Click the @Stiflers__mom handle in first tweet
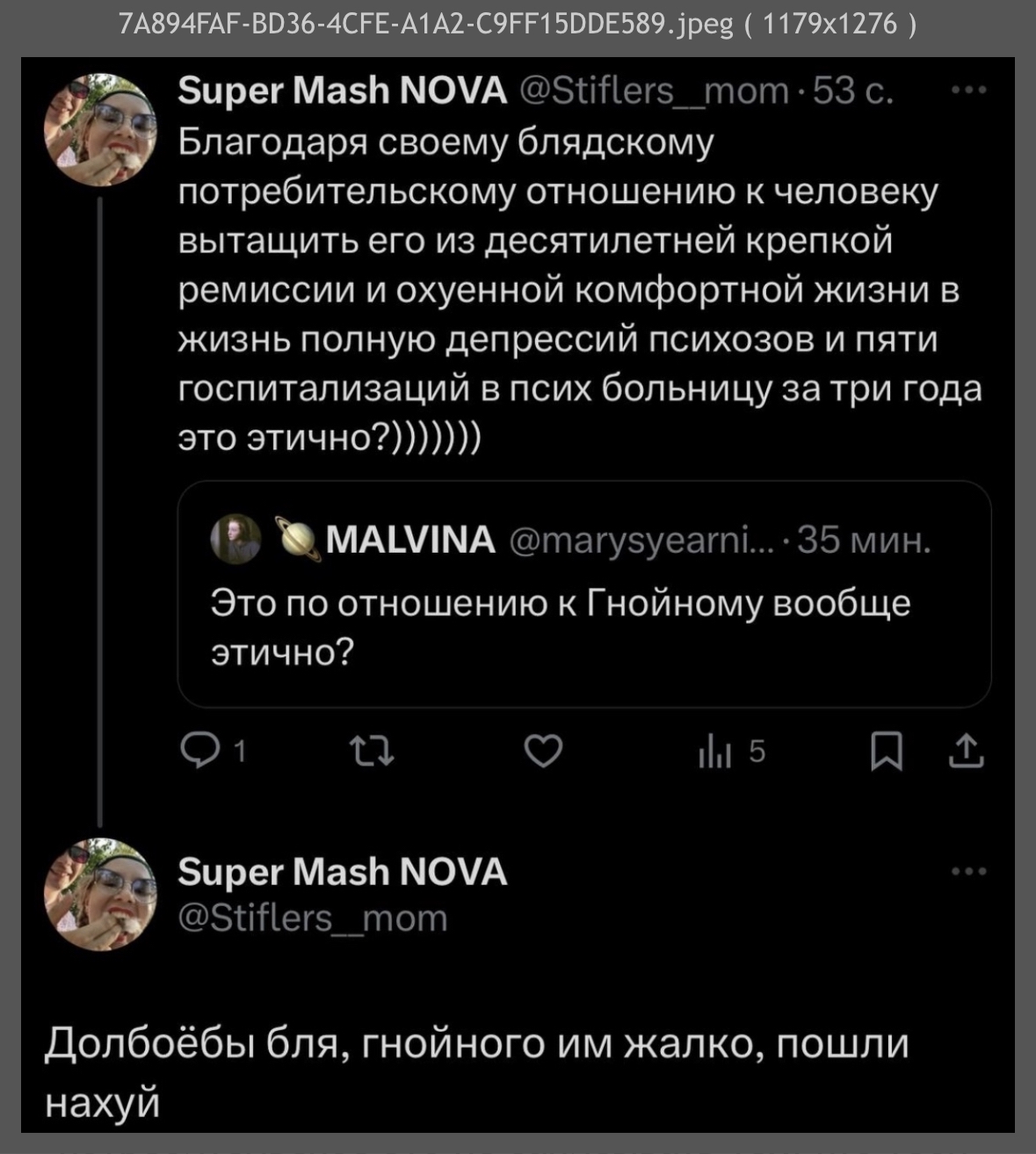The image size is (1036, 1154). 655,90
